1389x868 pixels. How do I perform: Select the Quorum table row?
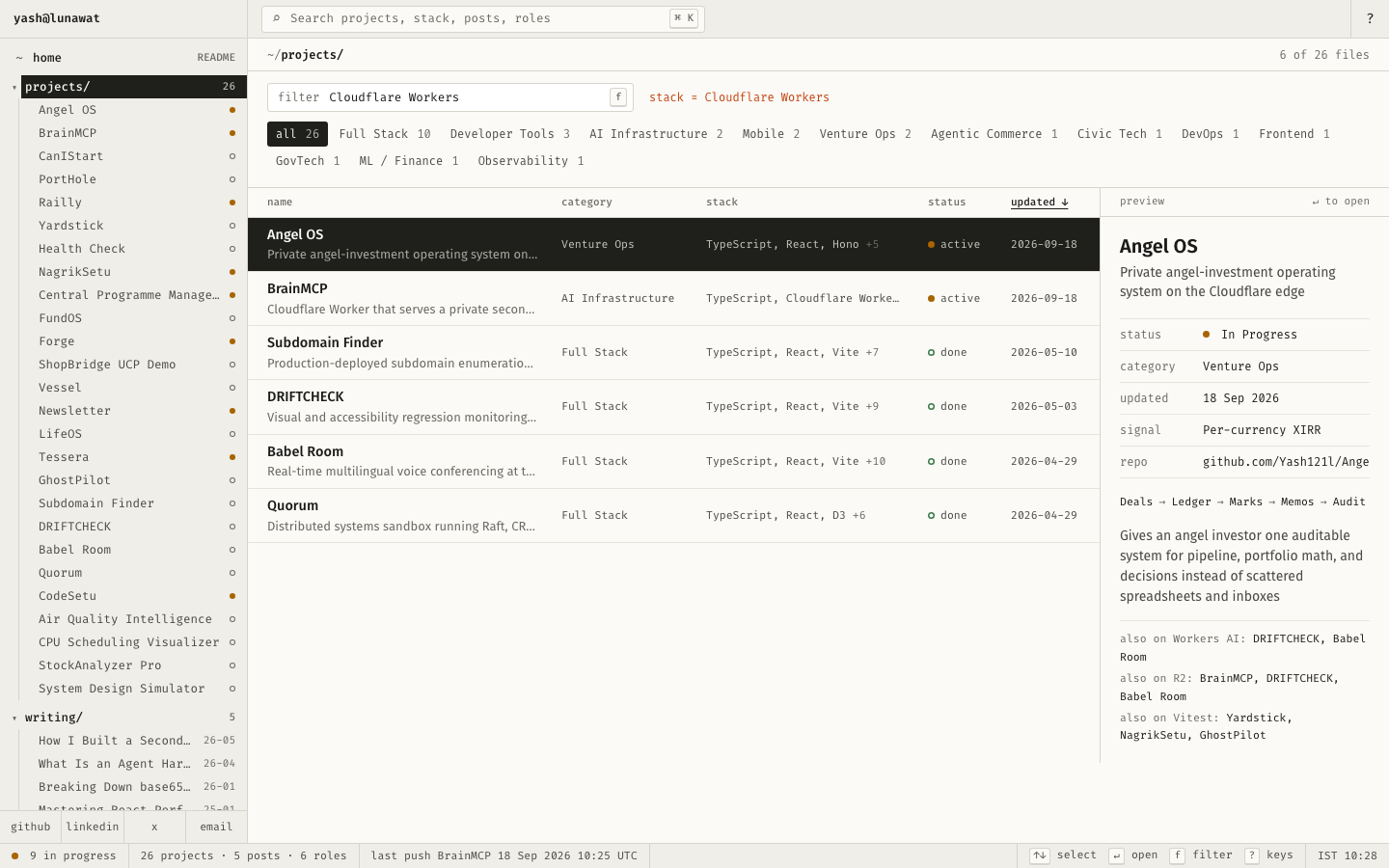pyautogui.click(x=673, y=516)
